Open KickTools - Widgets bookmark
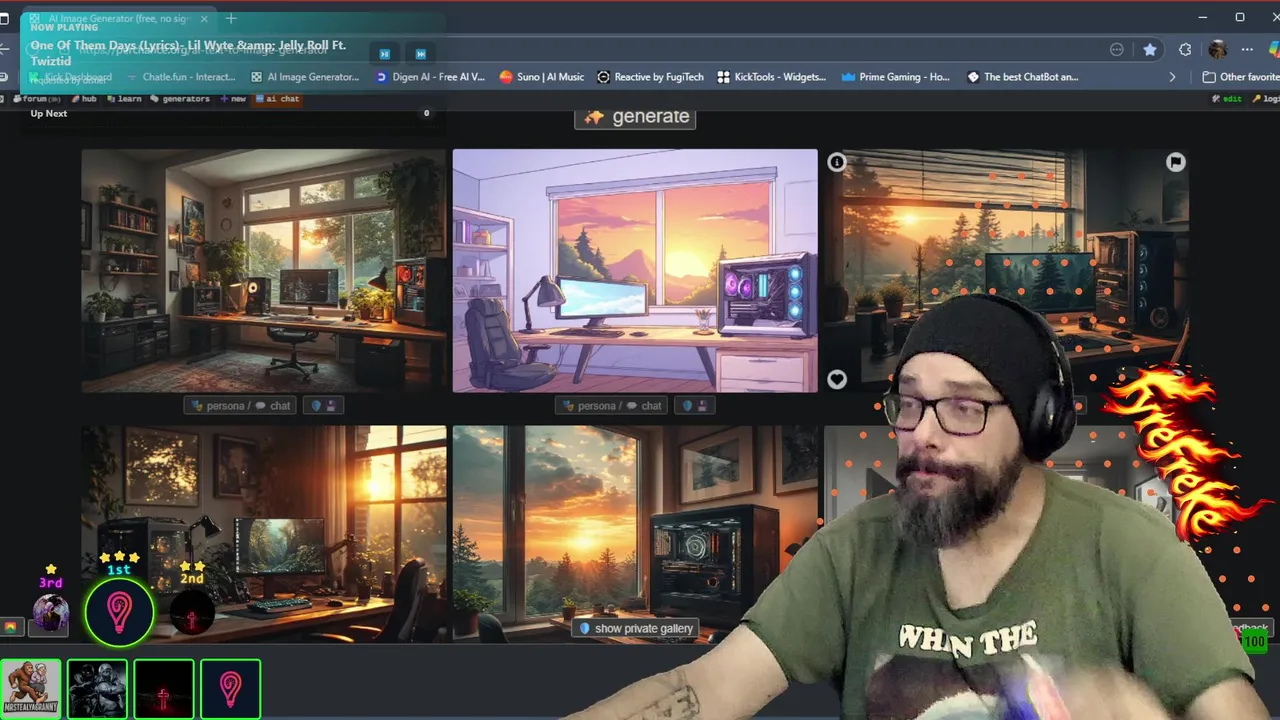1280x720 pixels. [772, 77]
